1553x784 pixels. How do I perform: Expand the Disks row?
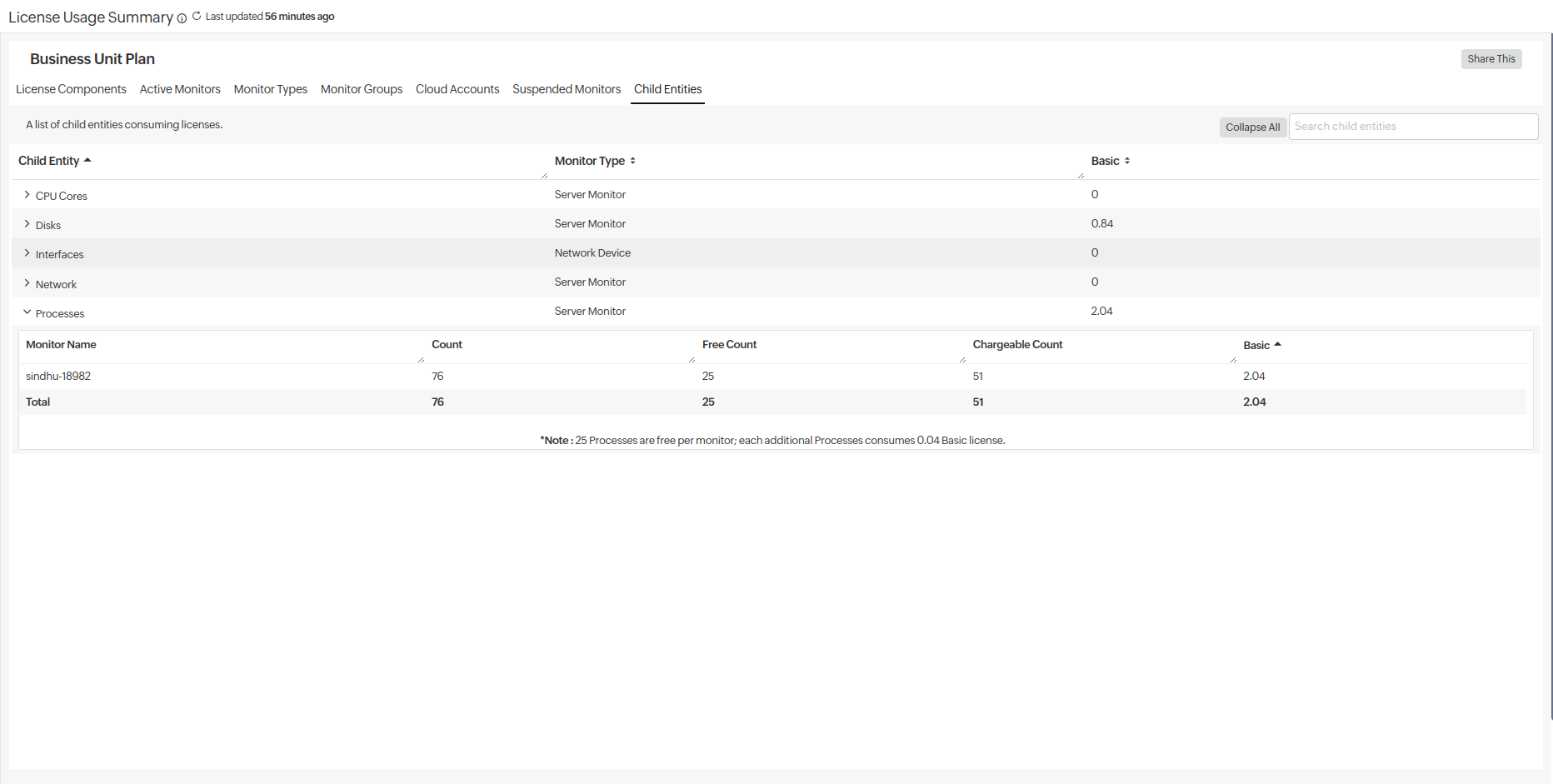point(27,224)
